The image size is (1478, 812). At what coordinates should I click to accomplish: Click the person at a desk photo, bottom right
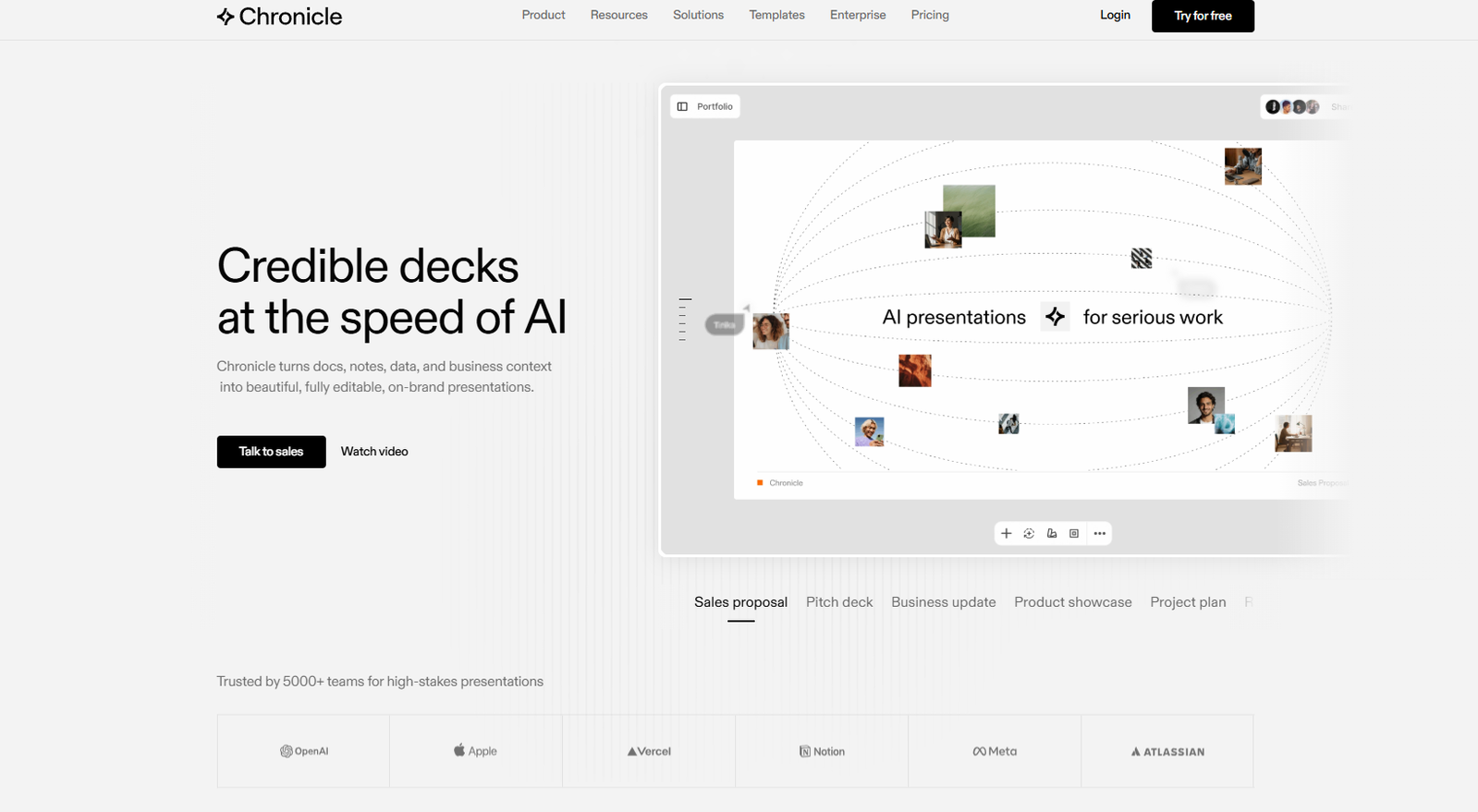pos(1293,433)
